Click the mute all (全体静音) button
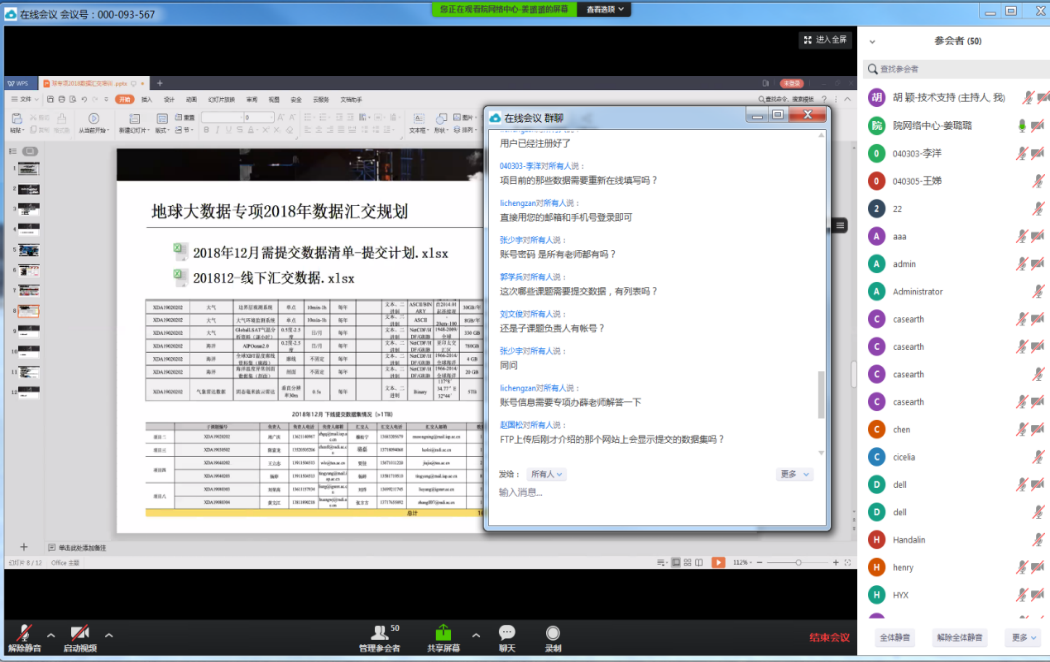1050x662 pixels. 894,637
